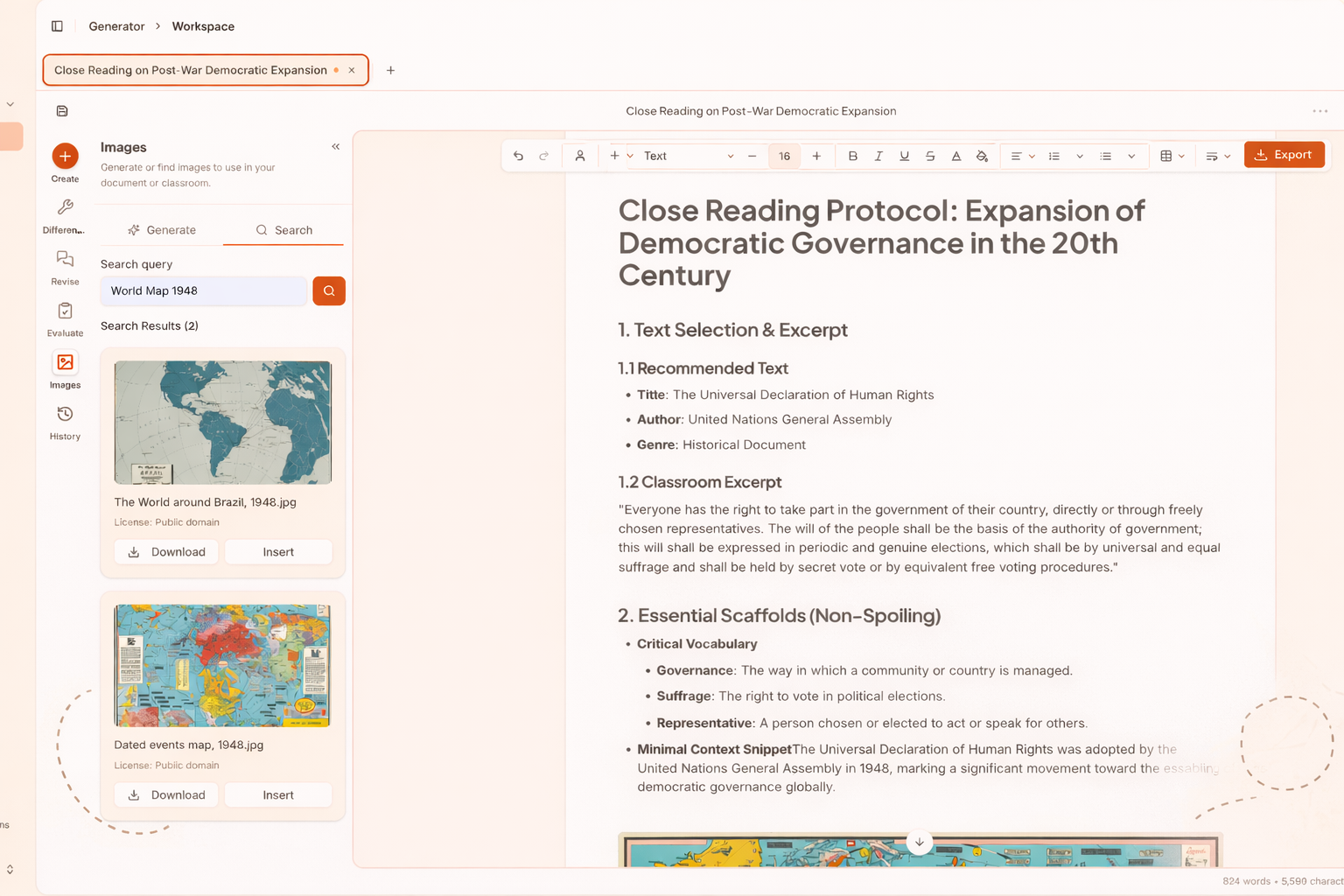Run the image search
The height and width of the screenshot is (896, 1344).
(329, 290)
